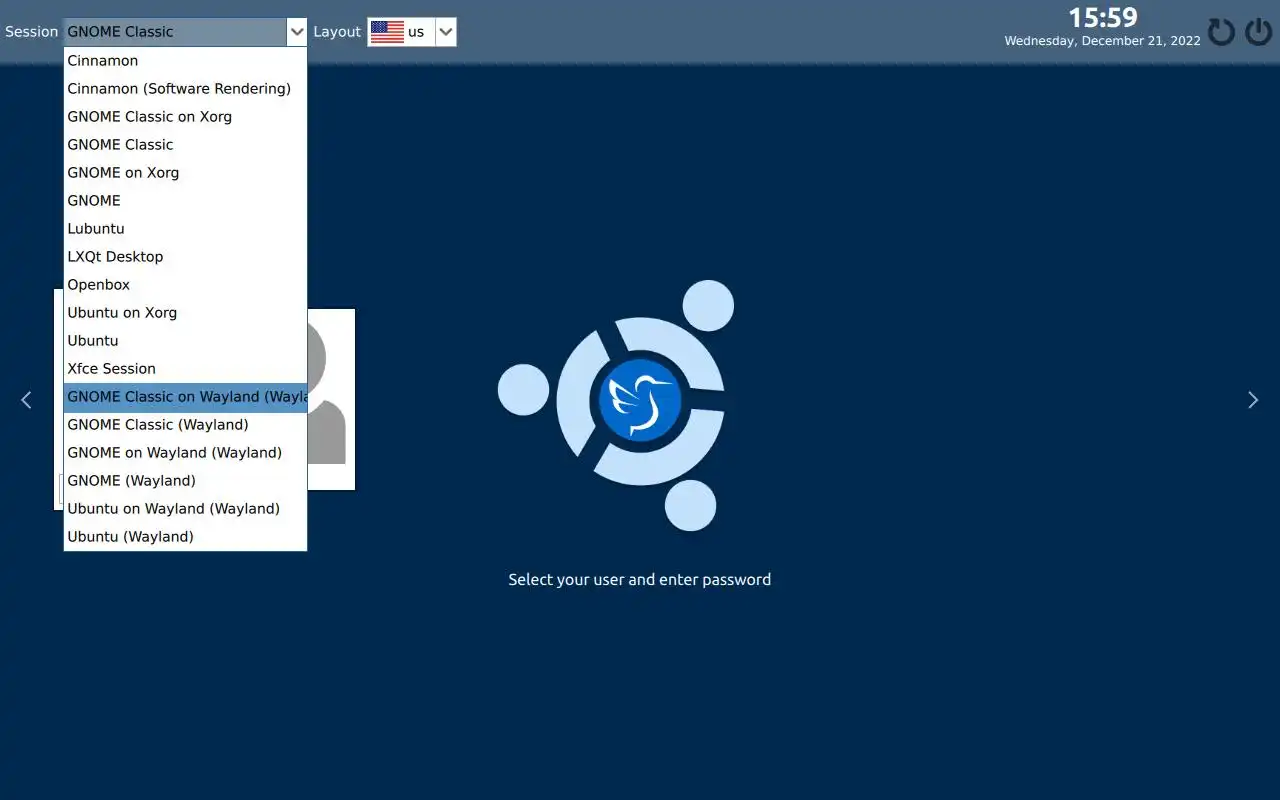Screen dimensions: 1280x800
Task: Choose GNOME on Wayland (Wayland)
Action: point(185,453)
